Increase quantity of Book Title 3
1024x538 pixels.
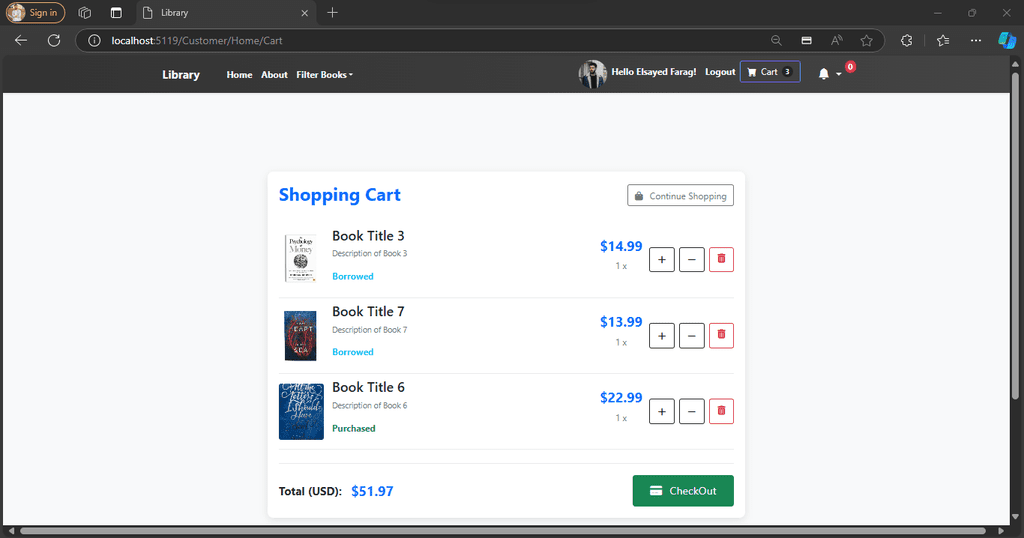pyautogui.click(x=662, y=259)
